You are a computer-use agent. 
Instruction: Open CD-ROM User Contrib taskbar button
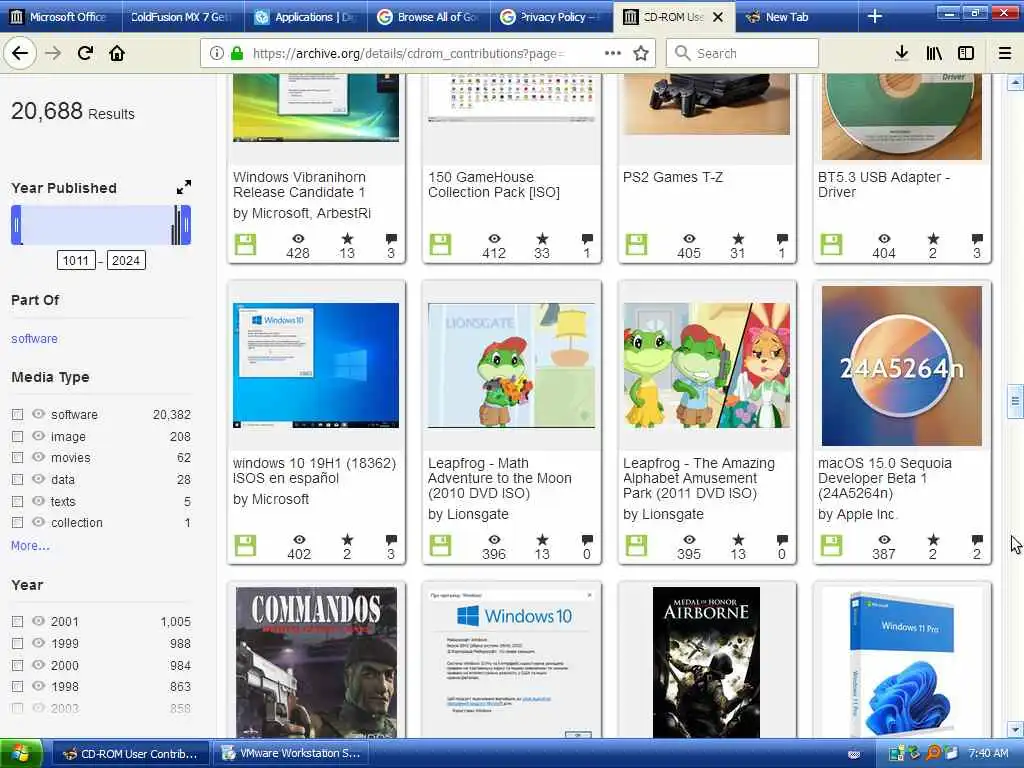(x=131, y=754)
